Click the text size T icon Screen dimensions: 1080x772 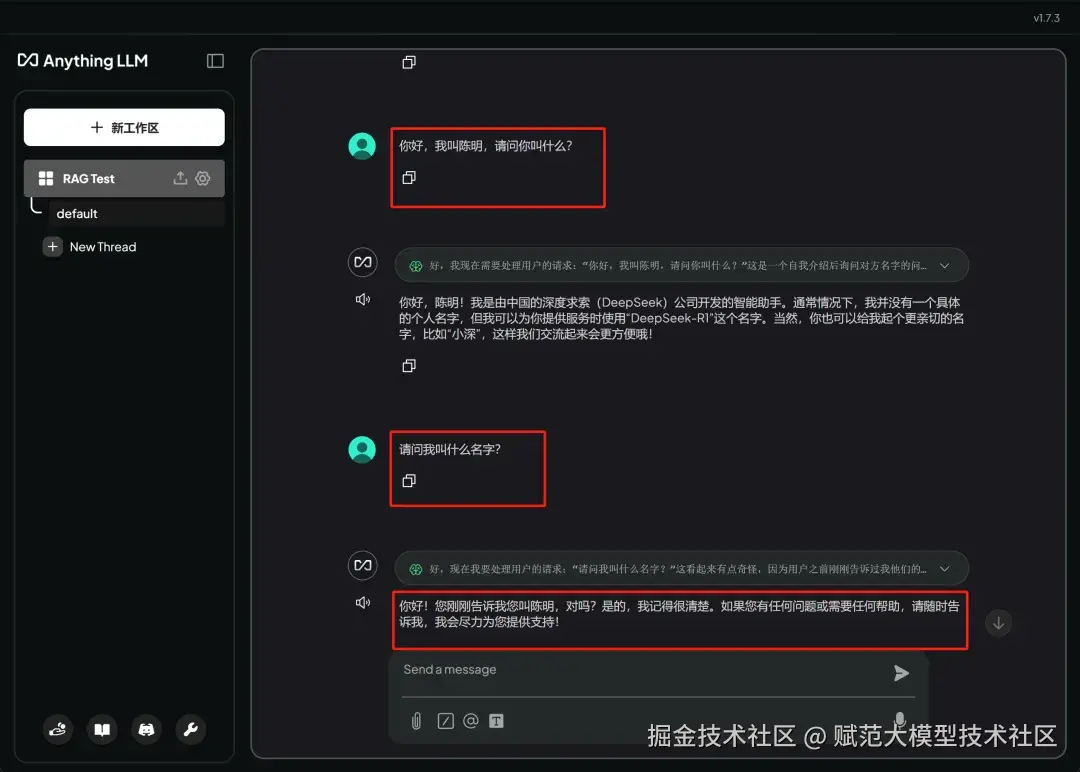click(496, 720)
